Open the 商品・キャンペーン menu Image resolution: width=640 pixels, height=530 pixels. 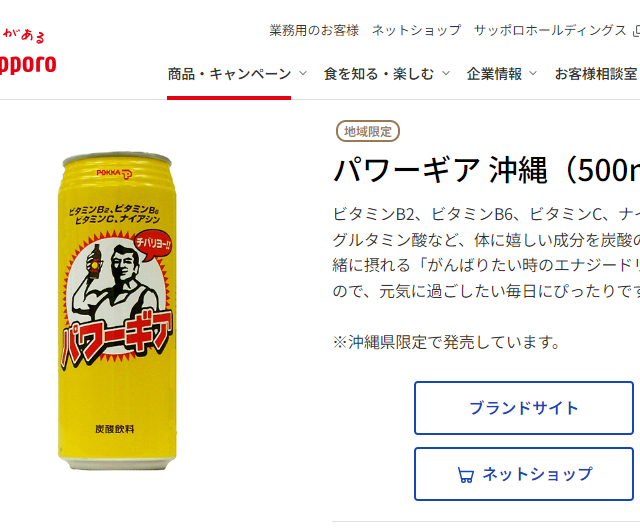pyautogui.click(x=229, y=74)
